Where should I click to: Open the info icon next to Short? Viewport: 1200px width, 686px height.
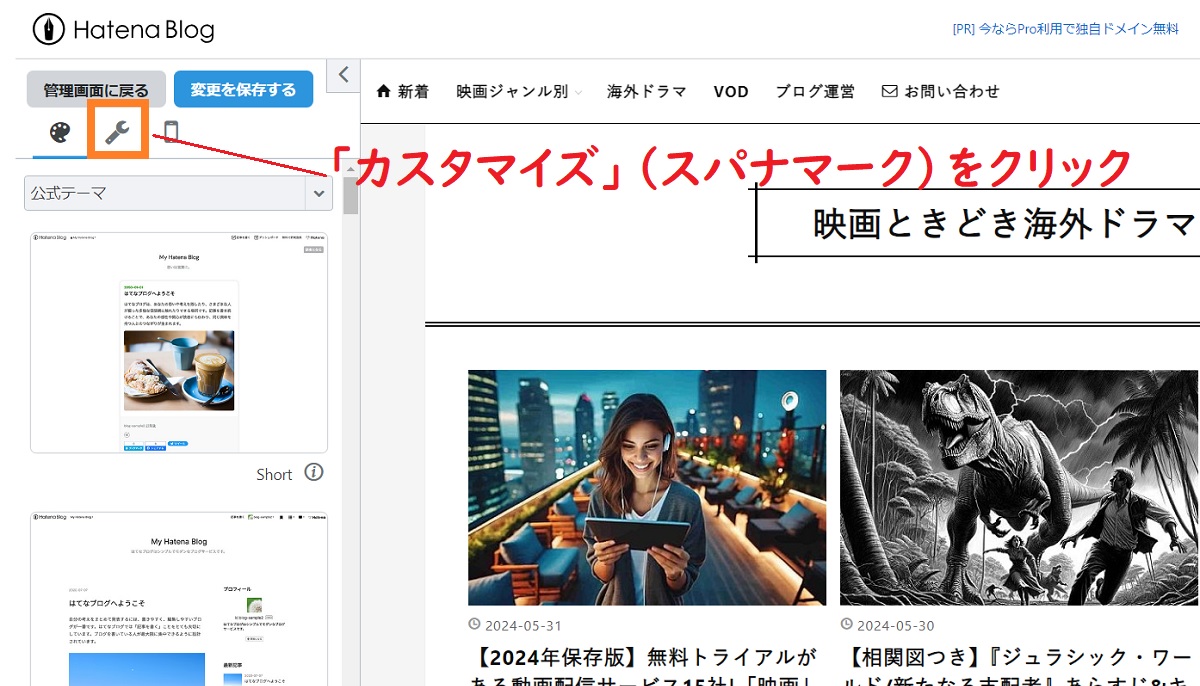pos(314,473)
